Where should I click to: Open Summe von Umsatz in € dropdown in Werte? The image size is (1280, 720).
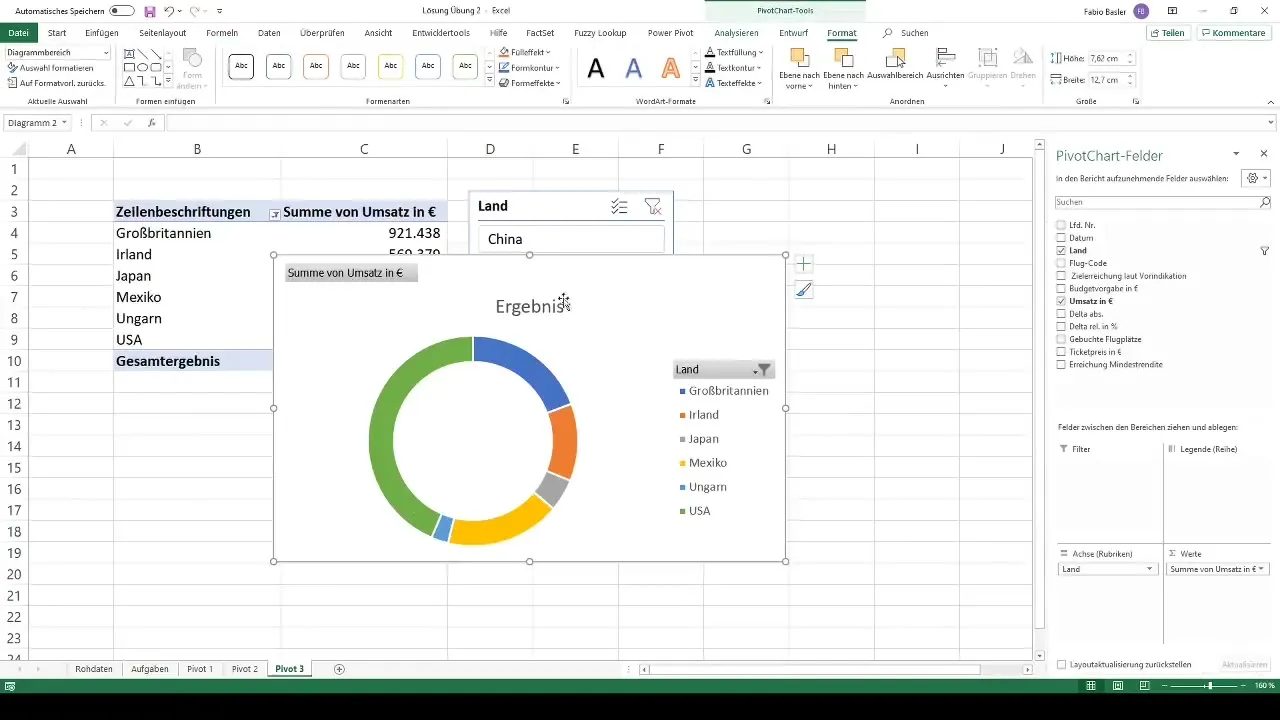coord(1261,569)
